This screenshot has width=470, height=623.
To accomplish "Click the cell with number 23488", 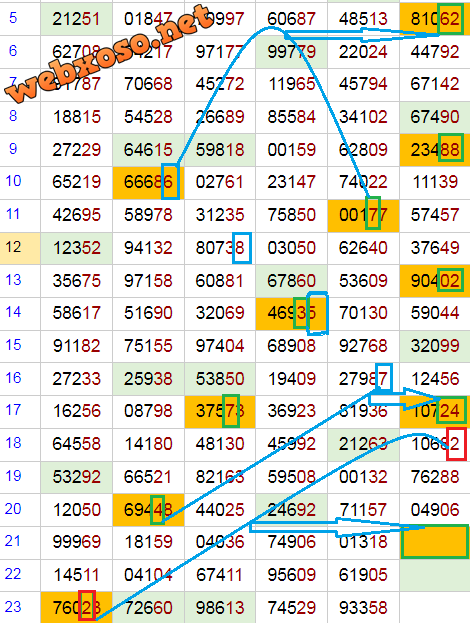I will point(435,150).
